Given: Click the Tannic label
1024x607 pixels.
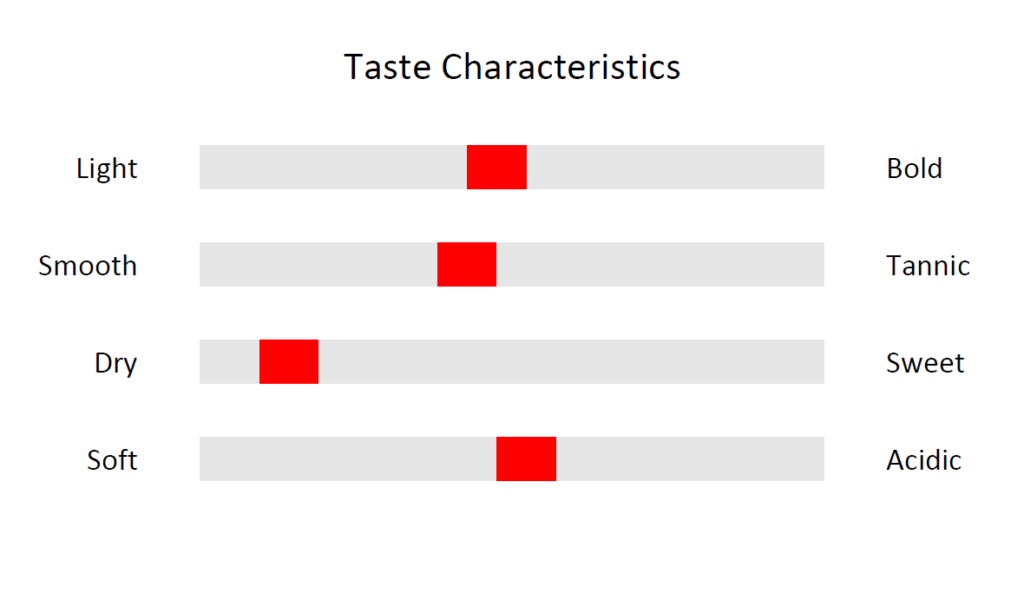Looking at the screenshot, I should (928, 266).
